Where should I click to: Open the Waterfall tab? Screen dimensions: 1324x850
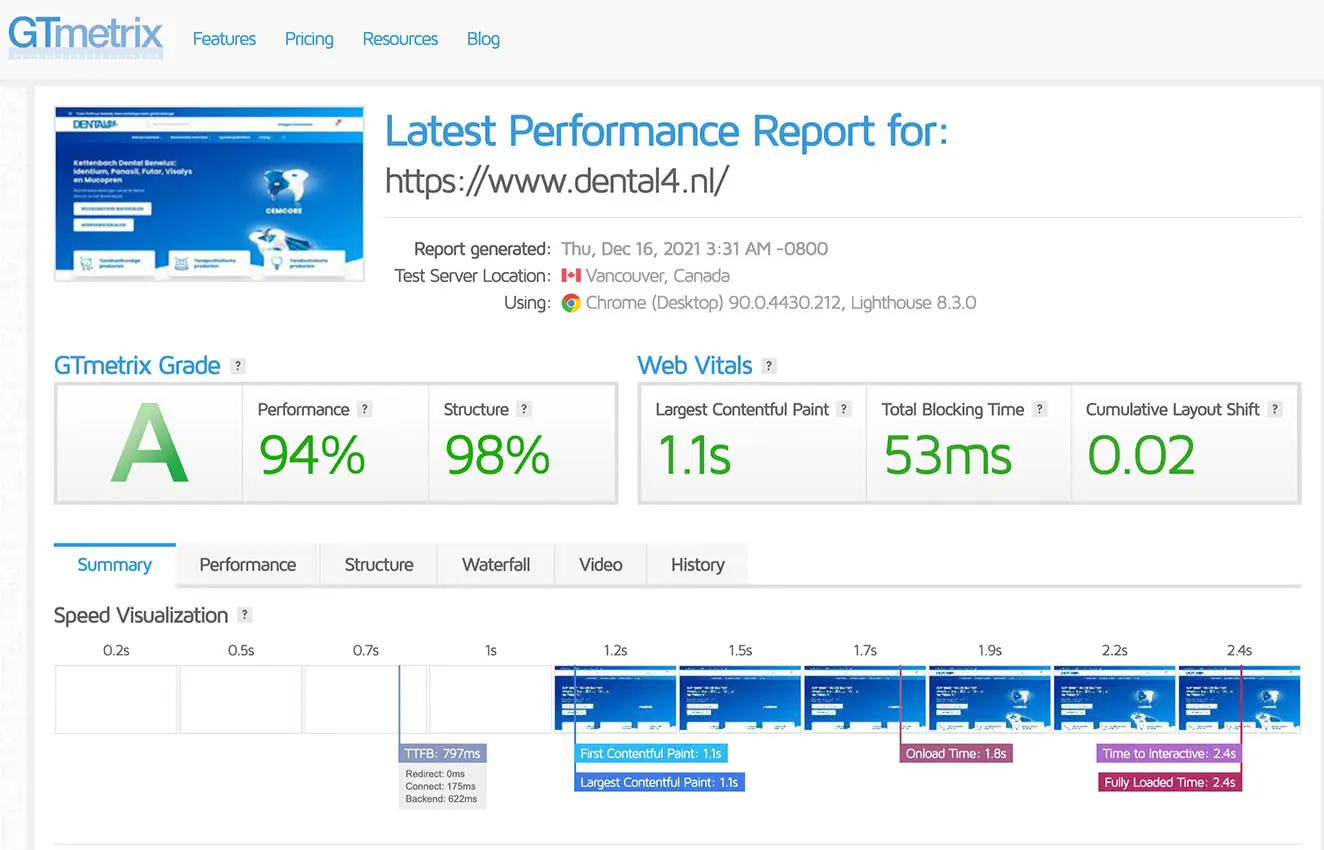pos(496,565)
